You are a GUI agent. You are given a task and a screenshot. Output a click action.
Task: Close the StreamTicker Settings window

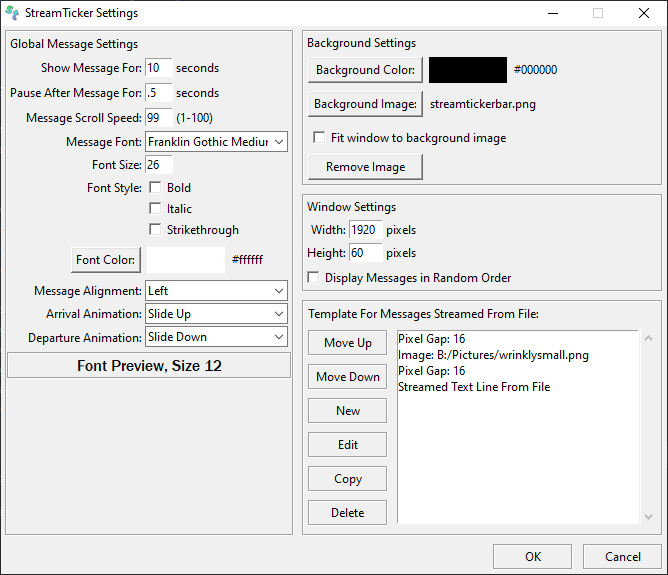point(644,13)
